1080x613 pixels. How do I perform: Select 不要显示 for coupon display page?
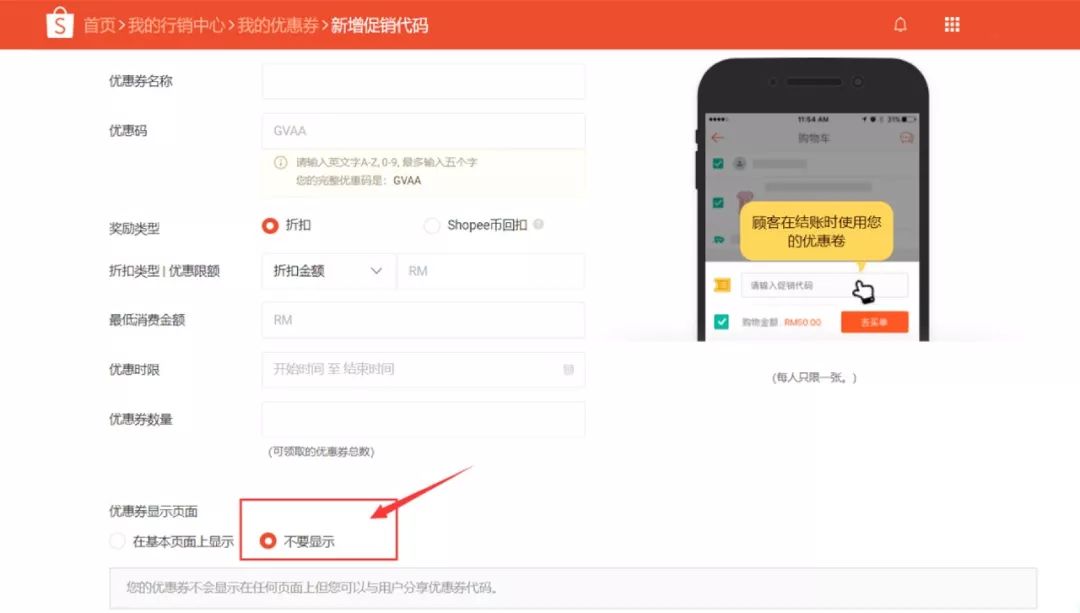[x=268, y=540]
